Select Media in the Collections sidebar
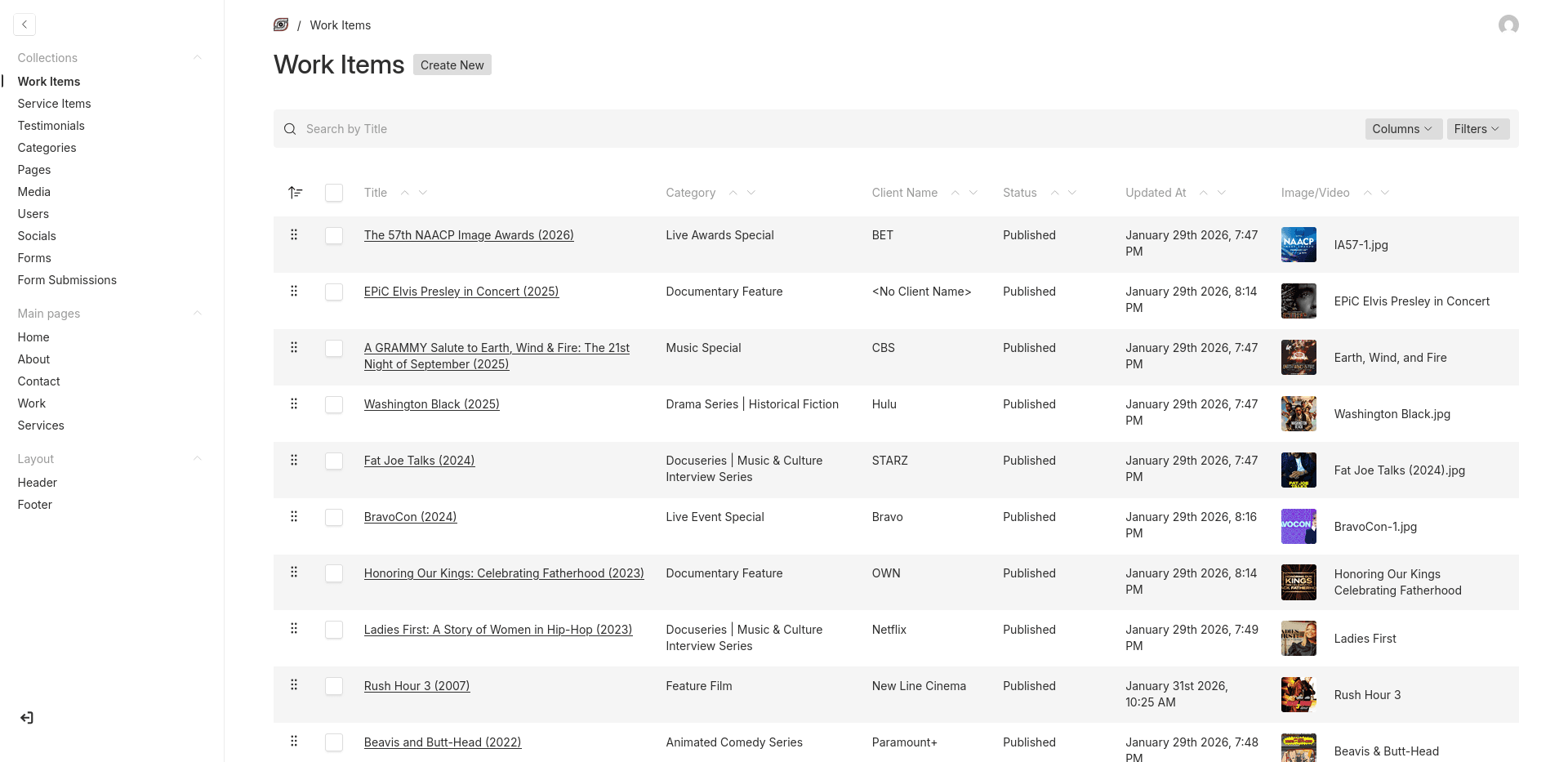This screenshot has height=762, width=1568. (x=34, y=191)
